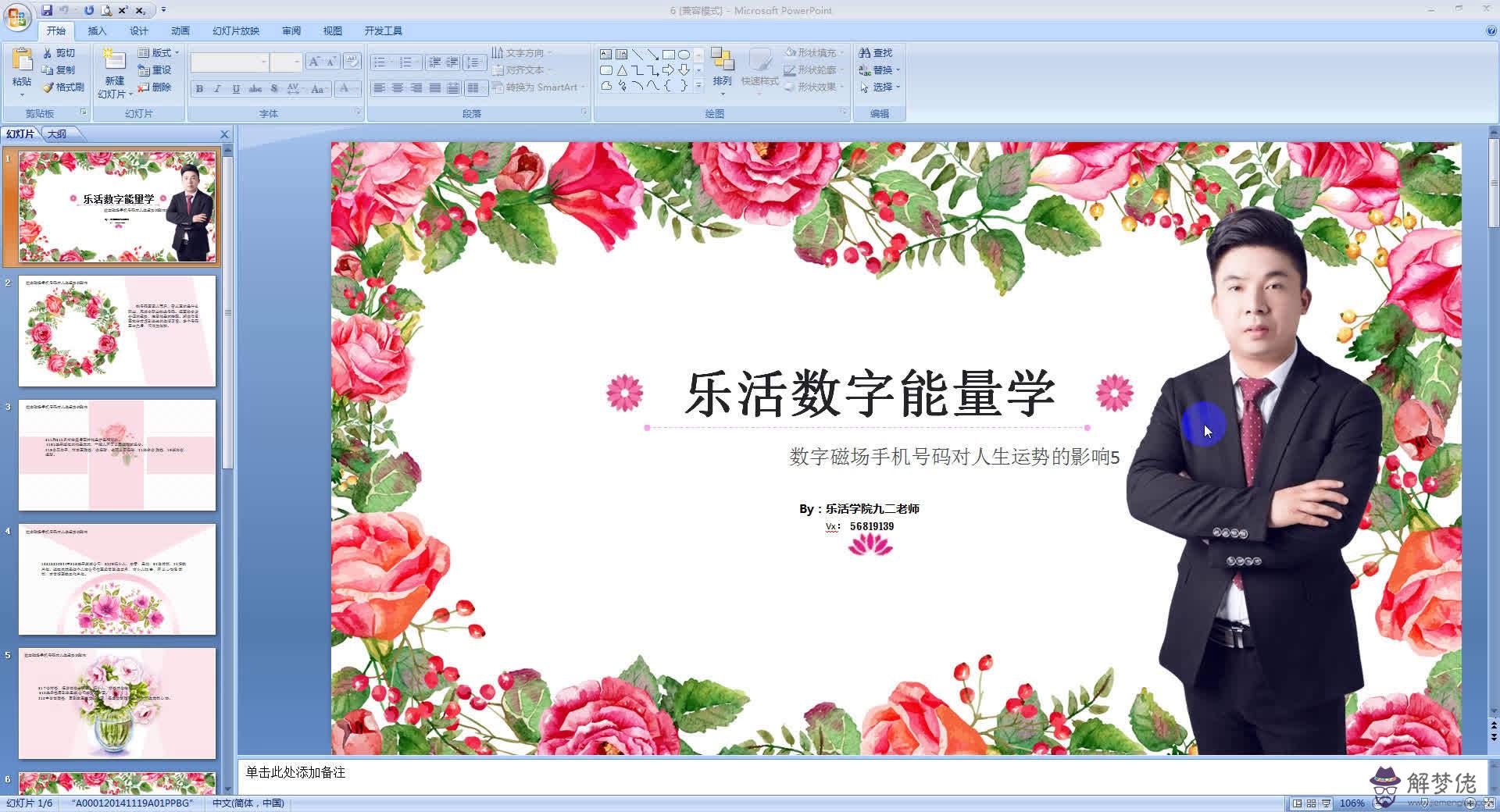Click the zoom slider handle
Screen dimensions: 1500x812
coord(1427,803)
